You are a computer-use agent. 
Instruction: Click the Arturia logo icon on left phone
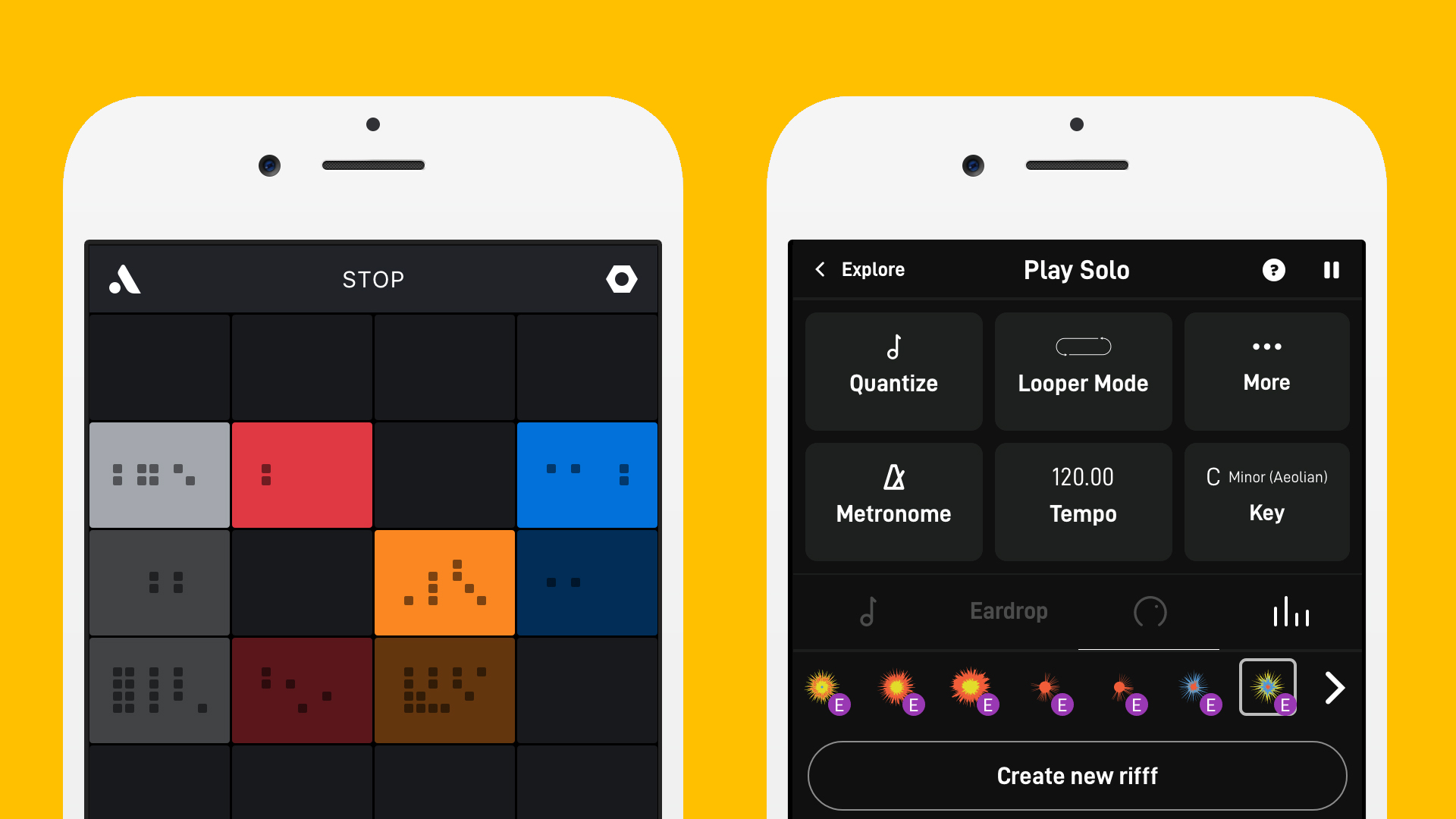point(126,278)
